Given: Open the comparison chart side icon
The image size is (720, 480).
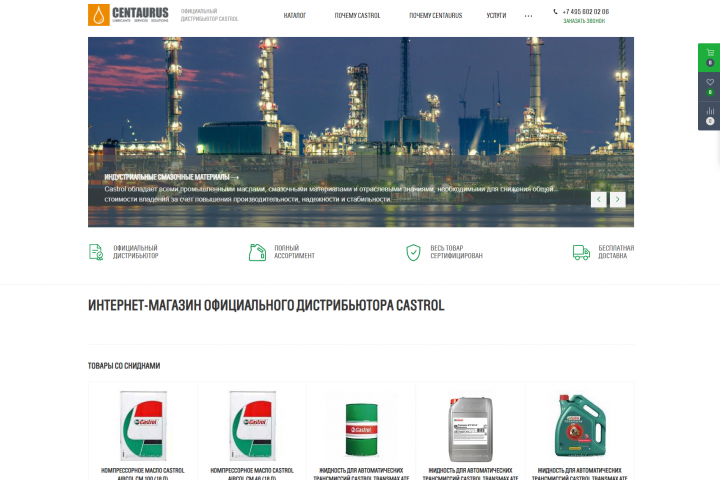Looking at the screenshot, I should [710, 111].
